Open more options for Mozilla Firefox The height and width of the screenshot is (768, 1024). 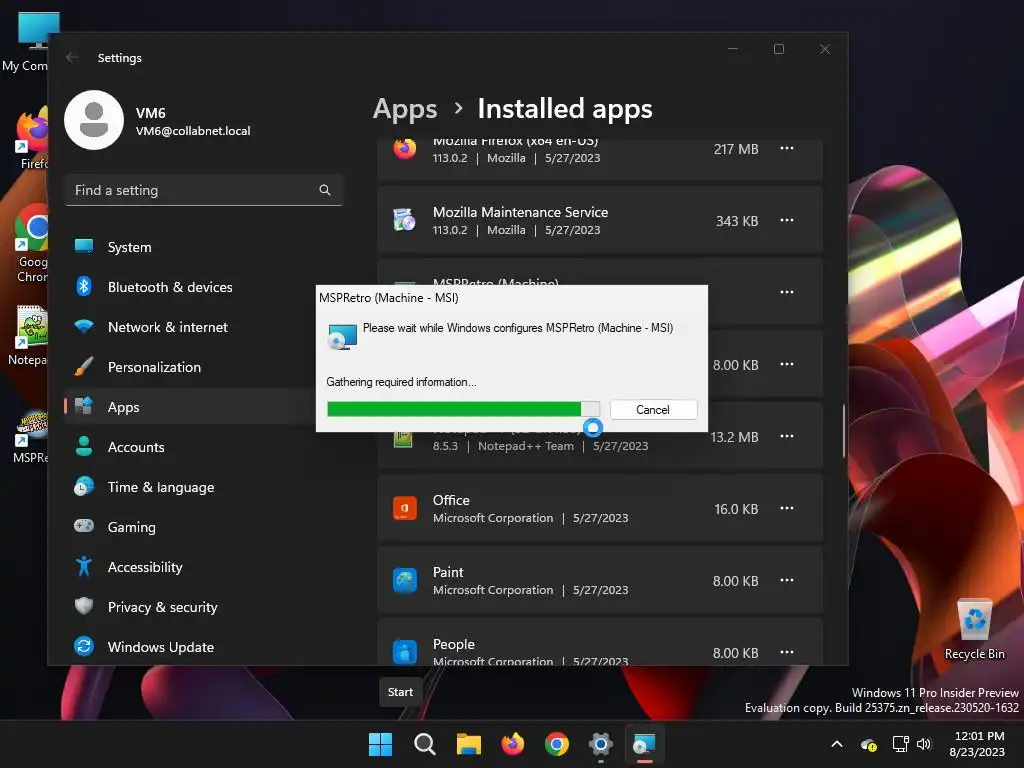tap(787, 148)
